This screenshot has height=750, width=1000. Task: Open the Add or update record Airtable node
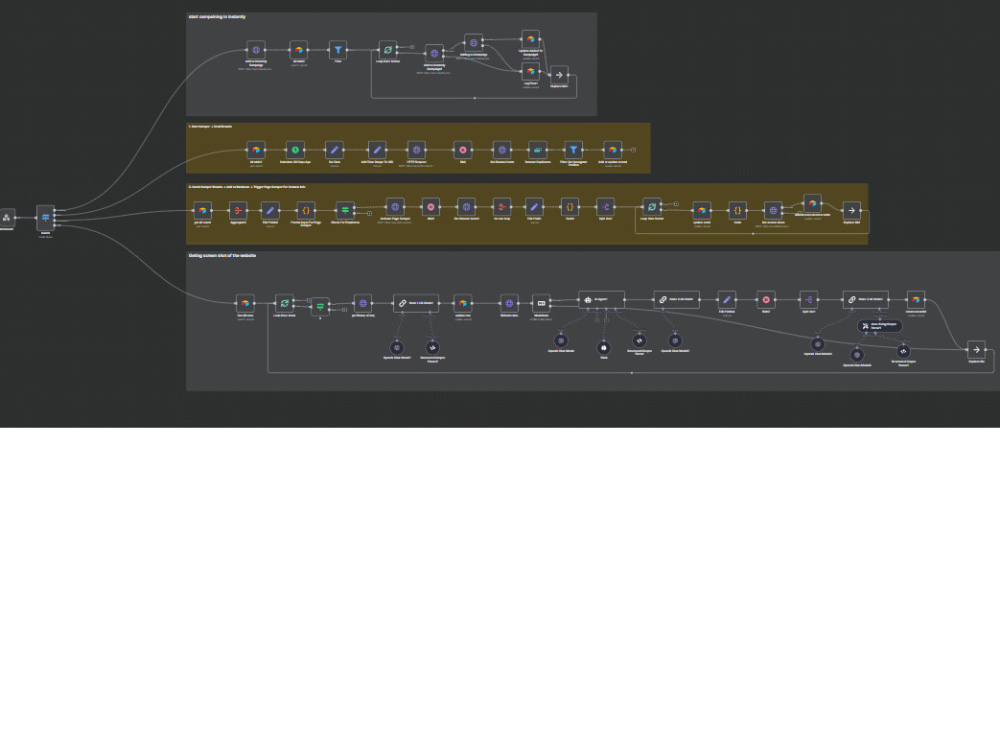click(612, 150)
